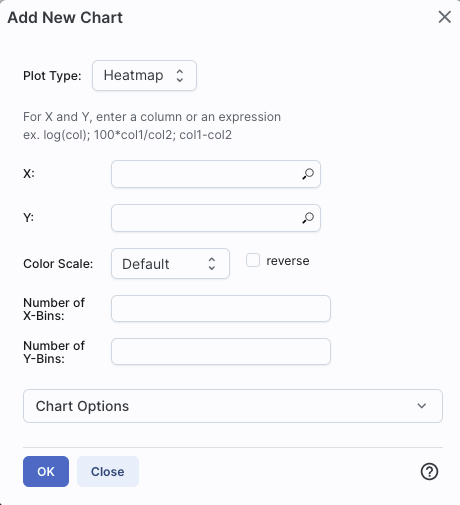
Task: Click the 'reverse' checkbox label text
Action: coord(288,261)
